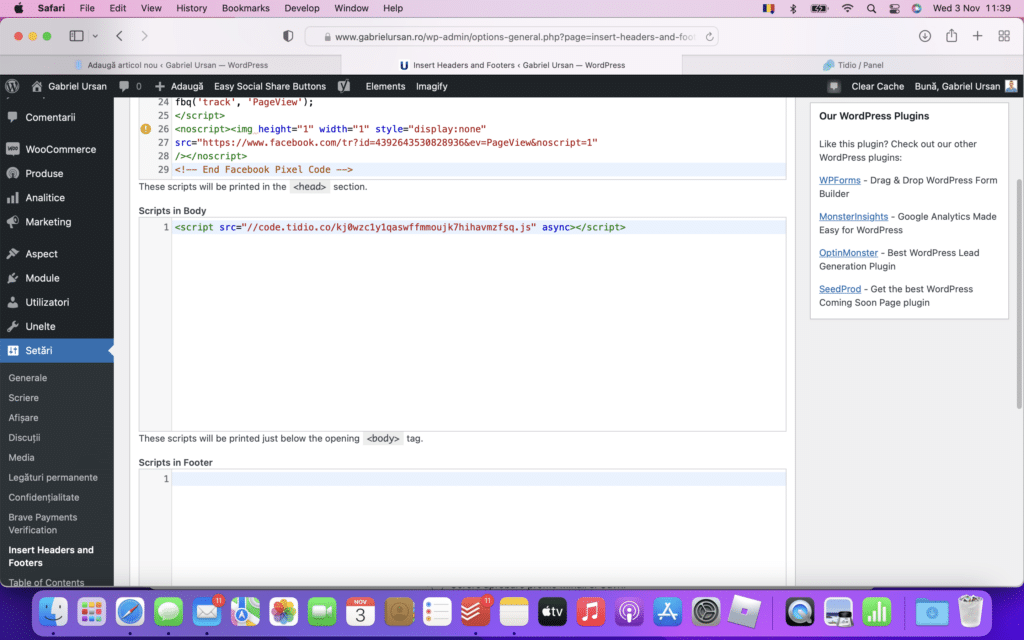Expand the sidebar options chevron
The height and width of the screenshot is (640, 1024).
[x=95, y=36]
